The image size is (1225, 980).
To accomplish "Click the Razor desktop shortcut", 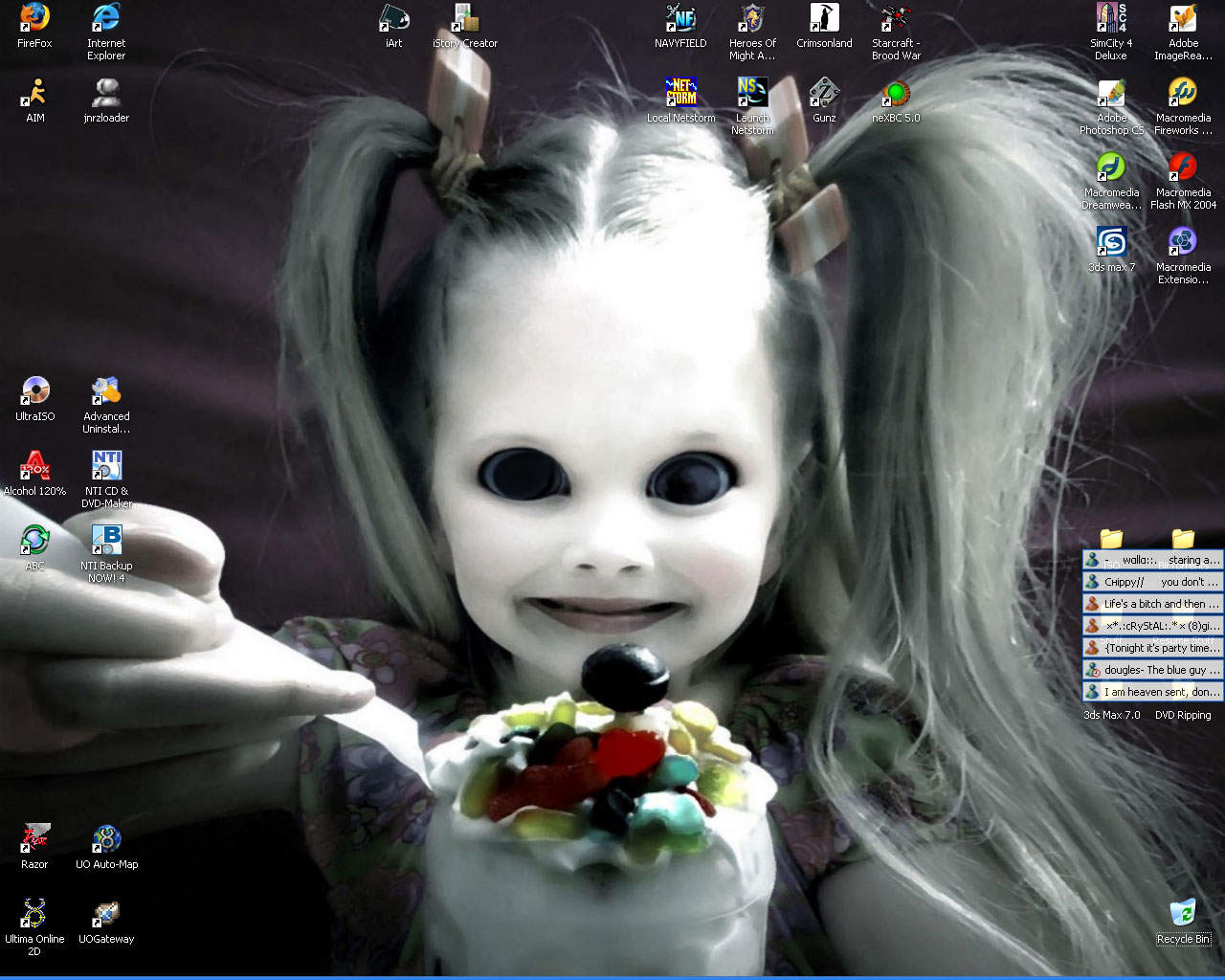I will (x=34, y=840).
